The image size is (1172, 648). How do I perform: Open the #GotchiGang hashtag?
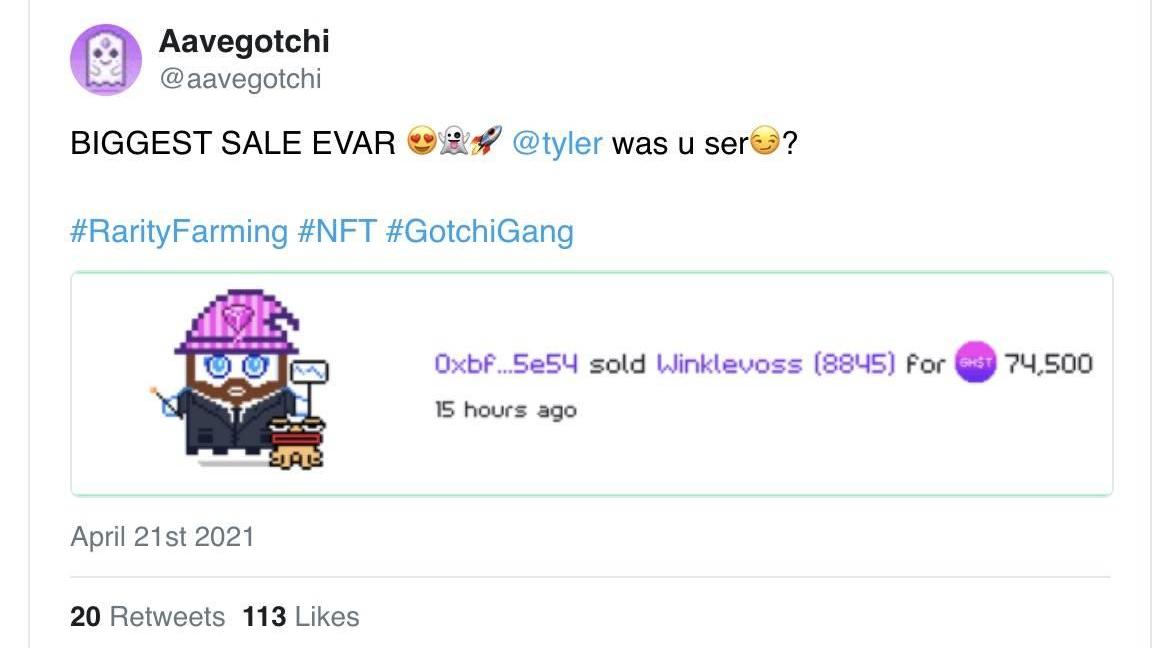click(x=479, y=232)
